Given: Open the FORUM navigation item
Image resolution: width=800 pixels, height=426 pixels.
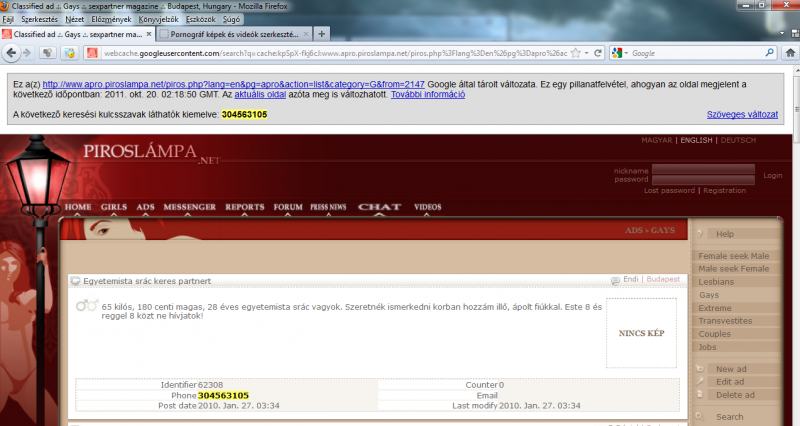Looking at the screenshot, I should [288, 207].
